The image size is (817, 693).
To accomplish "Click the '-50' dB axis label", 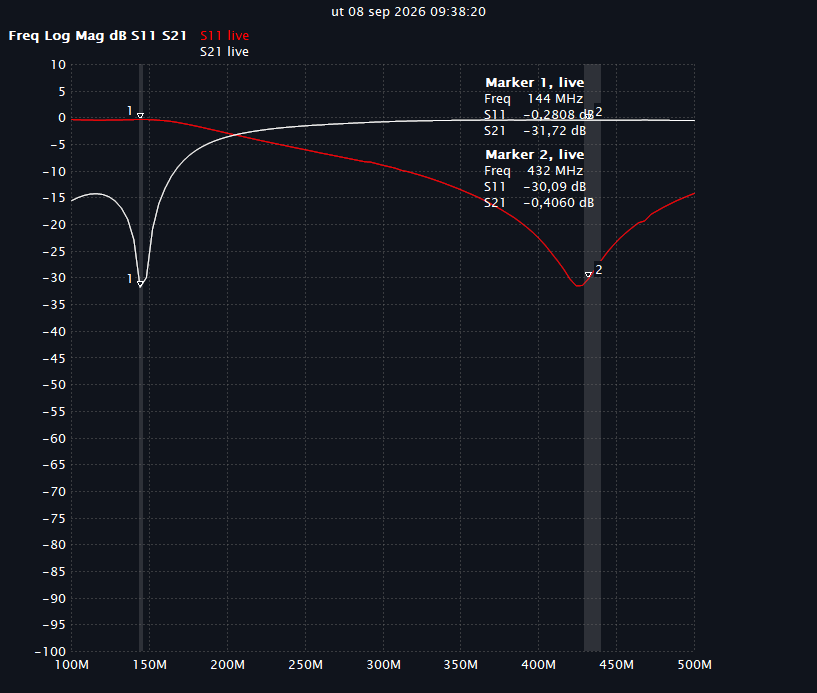I will click(54, 385).
